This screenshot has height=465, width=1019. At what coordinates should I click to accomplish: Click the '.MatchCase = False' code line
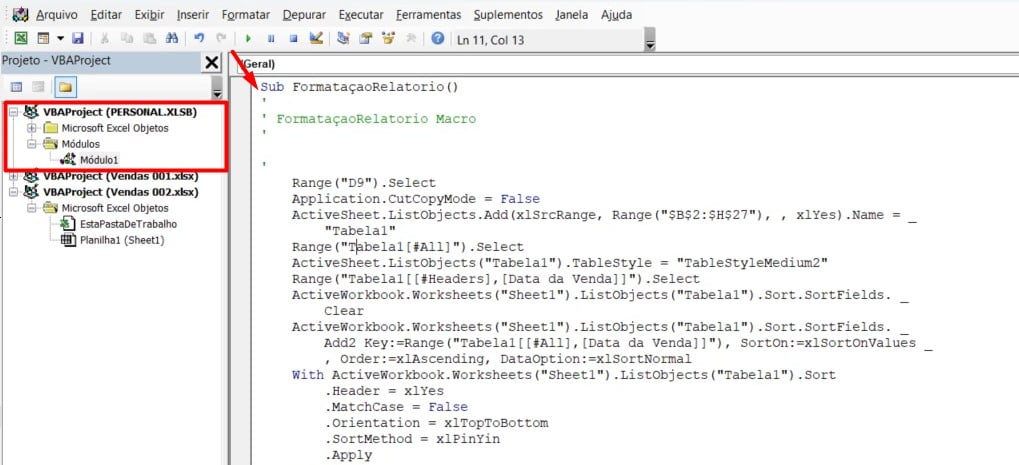(x=396, y=407)
